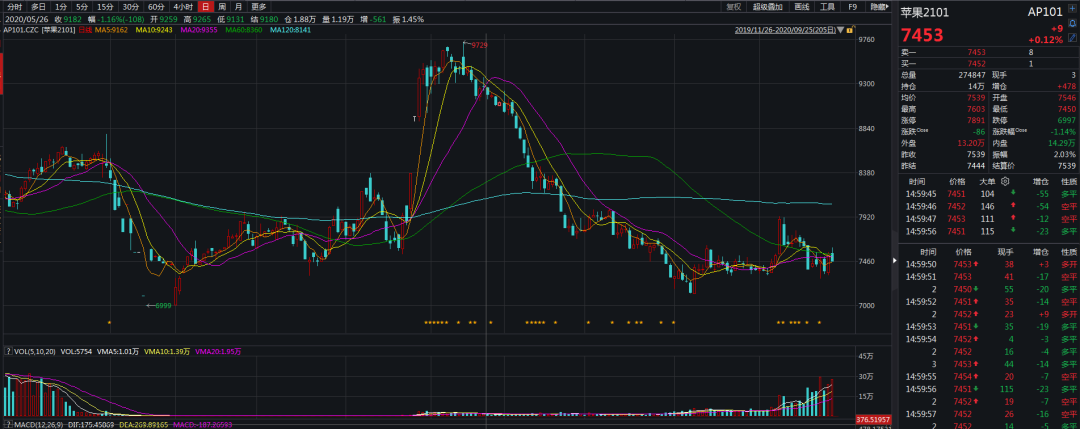
Task: Select the 5分 period tab
Action: click(x=82, y=7)
